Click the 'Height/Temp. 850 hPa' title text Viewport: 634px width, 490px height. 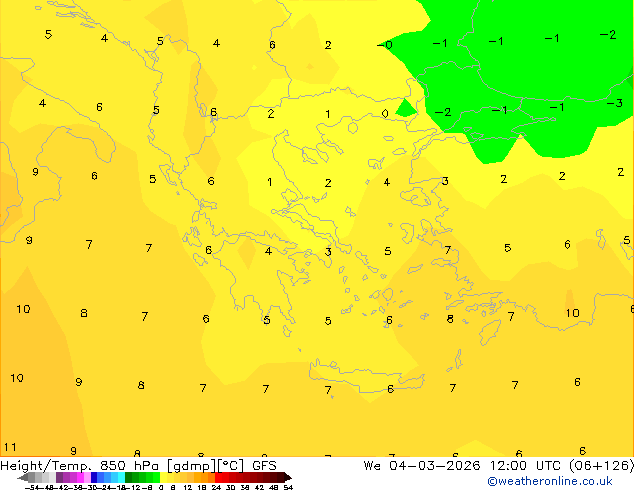point(80,466)
